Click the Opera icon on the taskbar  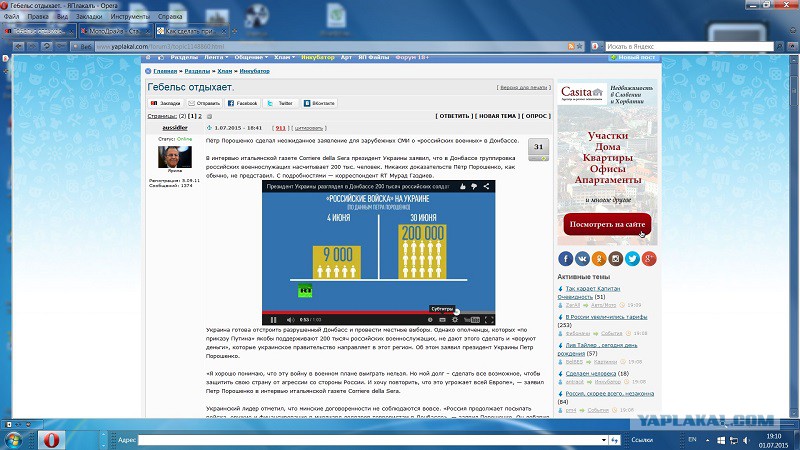point(51,440)
